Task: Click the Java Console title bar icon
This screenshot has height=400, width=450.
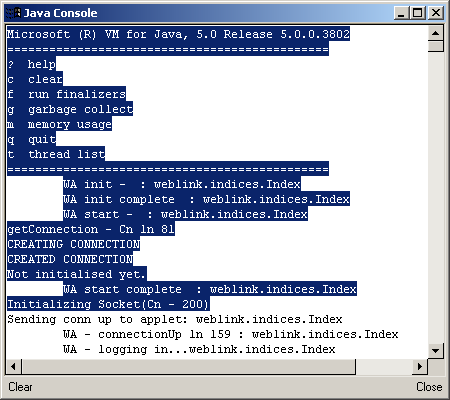Action: point(14,13)
